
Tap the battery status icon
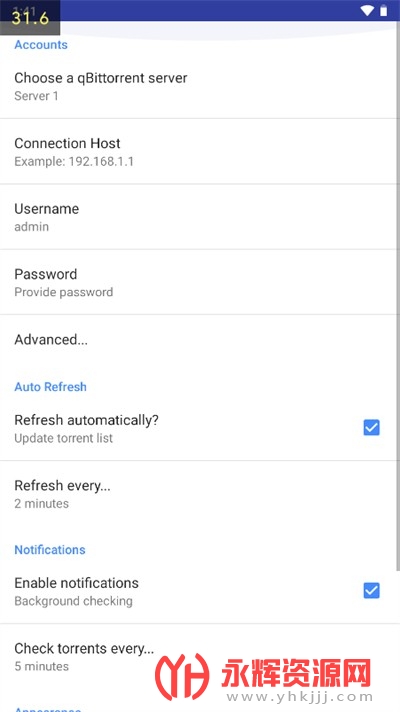[384, 10]
